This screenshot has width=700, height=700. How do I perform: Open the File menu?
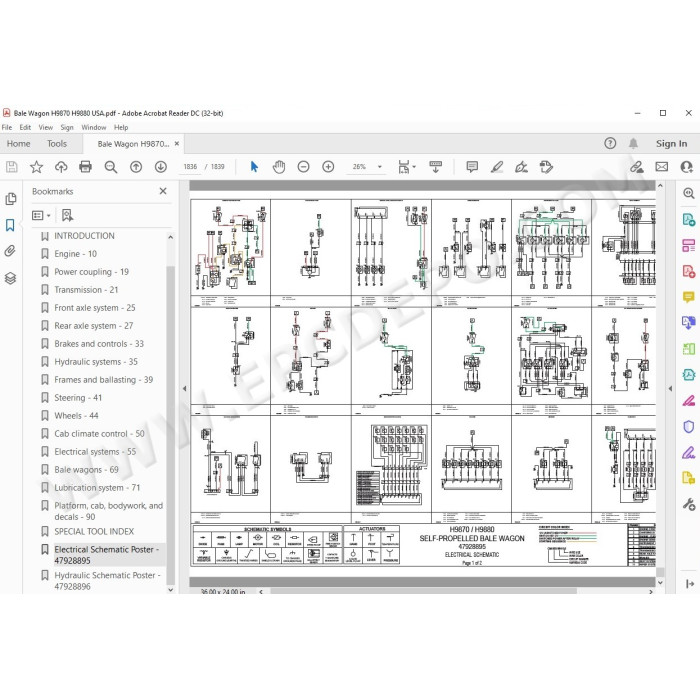pyautogui.click(x=7, y=127)
